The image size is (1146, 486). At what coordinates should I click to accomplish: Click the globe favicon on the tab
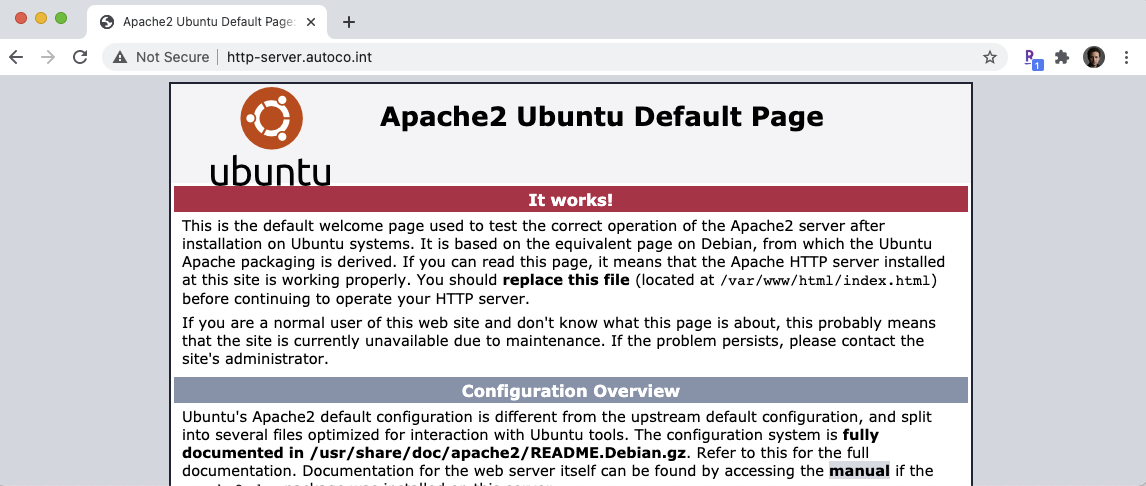click(x=107, y=22)
